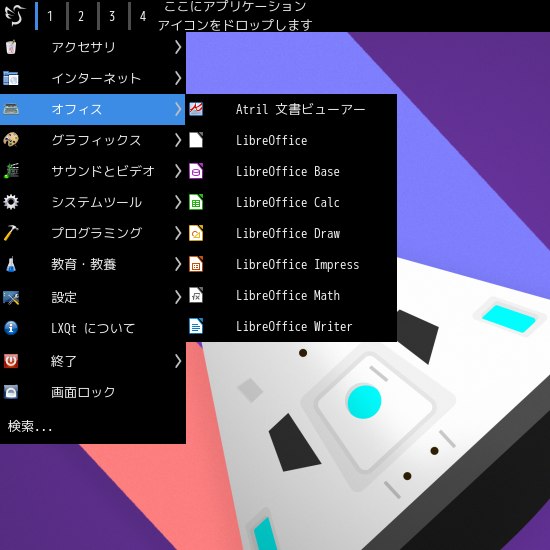Launch LibreOffice Impress
550x550 pixels.
[291, 264]
